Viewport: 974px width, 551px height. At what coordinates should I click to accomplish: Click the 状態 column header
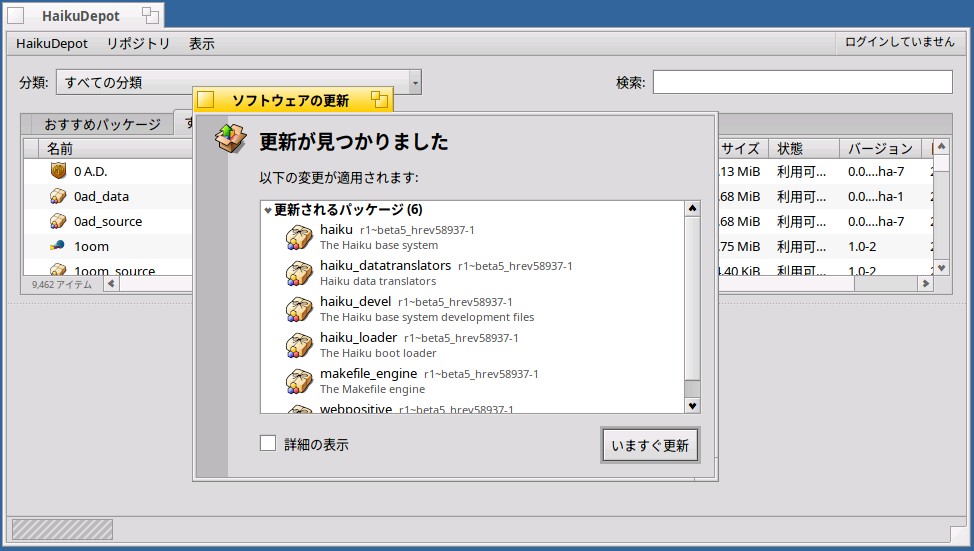point(804,148)
